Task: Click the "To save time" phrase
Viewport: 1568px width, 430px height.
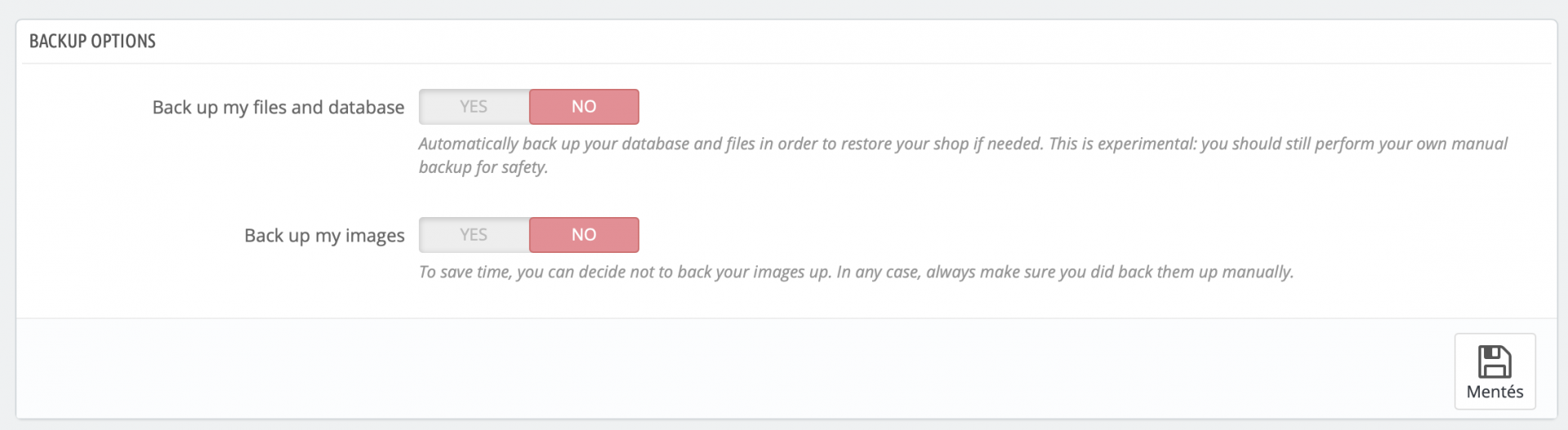Action: pos(464,273)
